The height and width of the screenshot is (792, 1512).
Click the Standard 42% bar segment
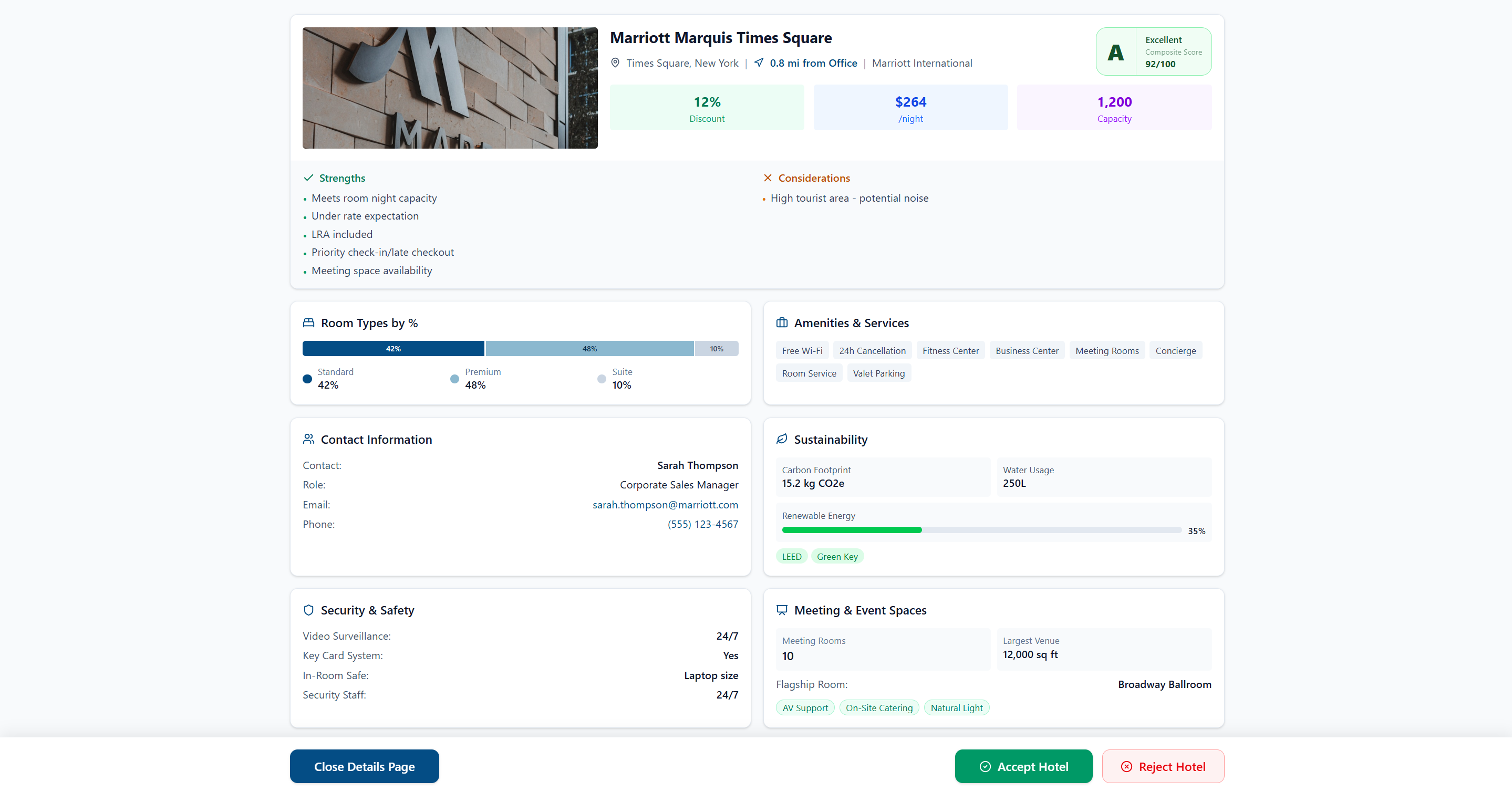(393, 349)
